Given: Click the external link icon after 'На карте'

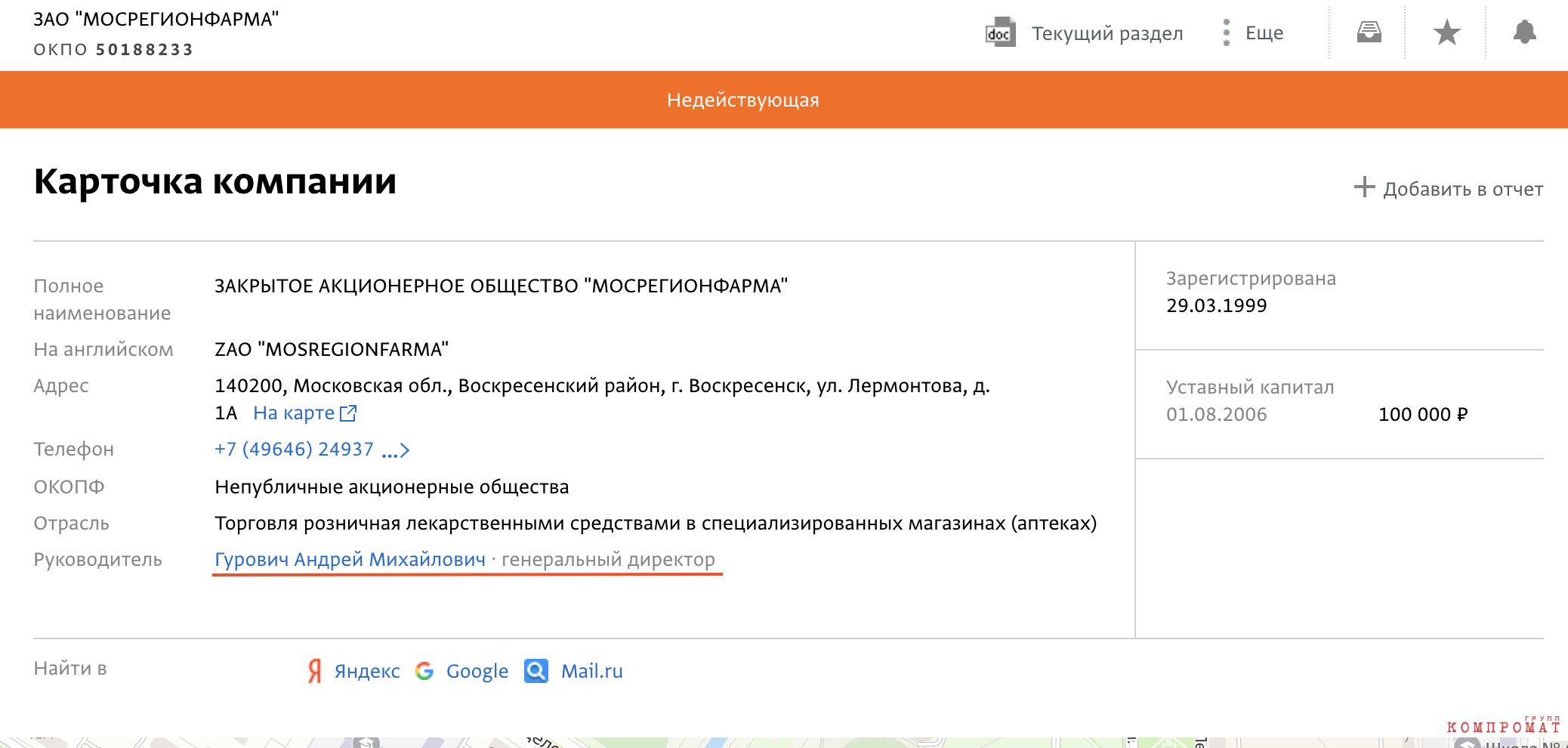Looking at the screenshot, I should point(348,413).
